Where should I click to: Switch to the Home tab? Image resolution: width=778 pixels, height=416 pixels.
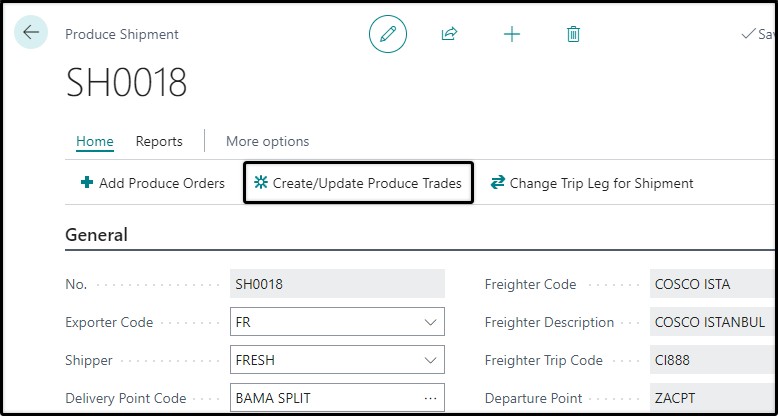(95, 141)
